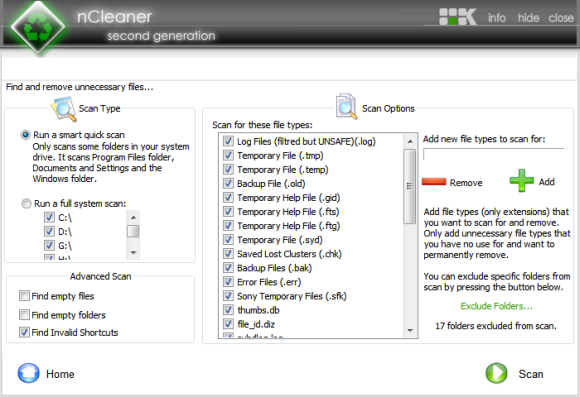Click the green Scan play icon

[x=496, y=373]
